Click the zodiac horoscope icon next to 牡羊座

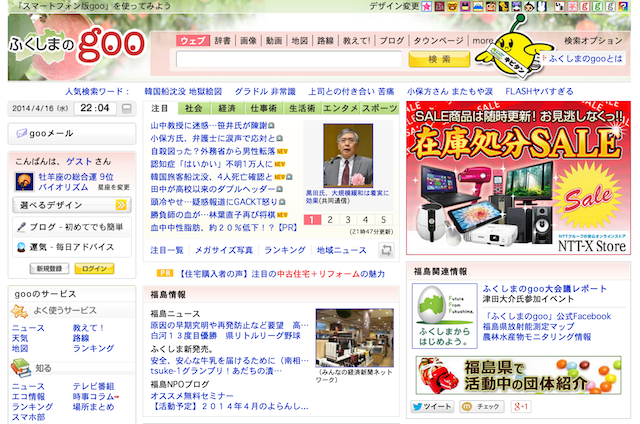pos(24,182)
